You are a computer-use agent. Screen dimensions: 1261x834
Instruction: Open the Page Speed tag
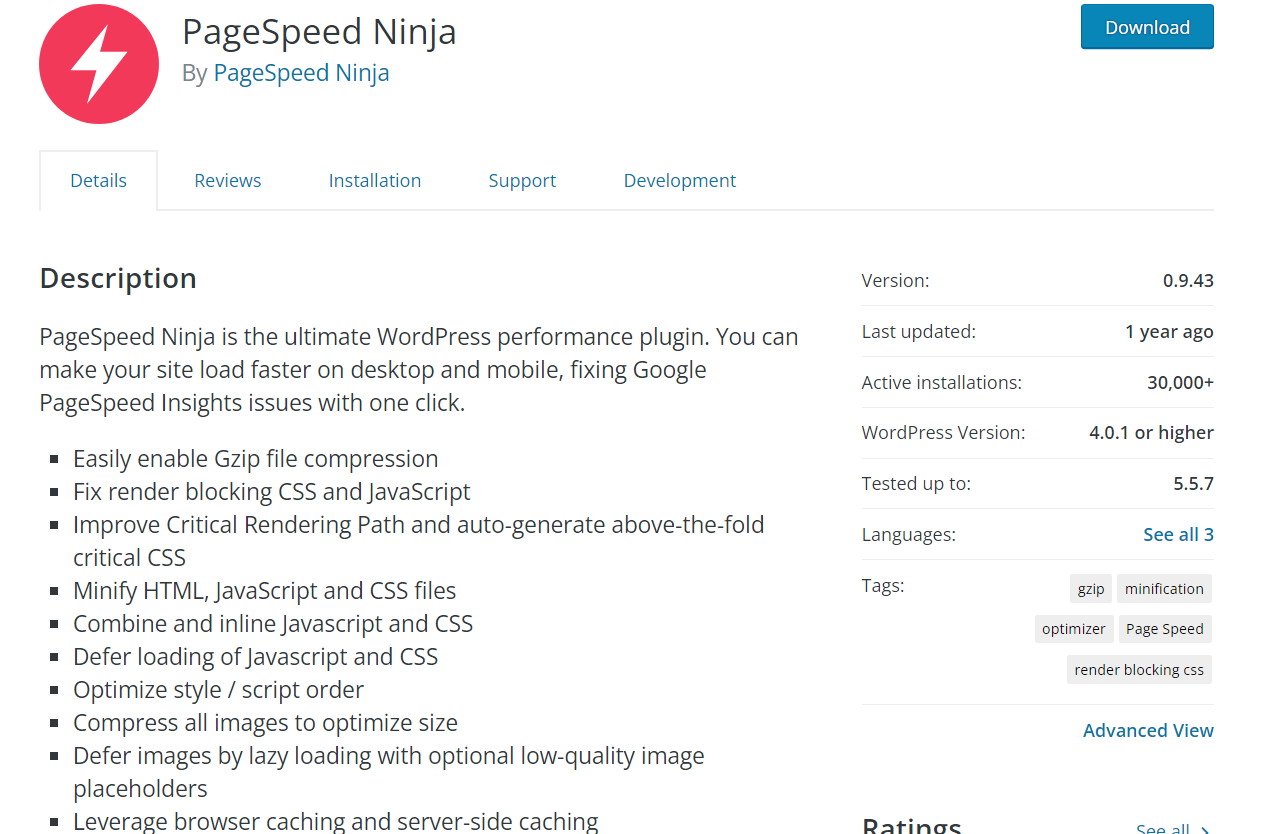(1165, 629)
